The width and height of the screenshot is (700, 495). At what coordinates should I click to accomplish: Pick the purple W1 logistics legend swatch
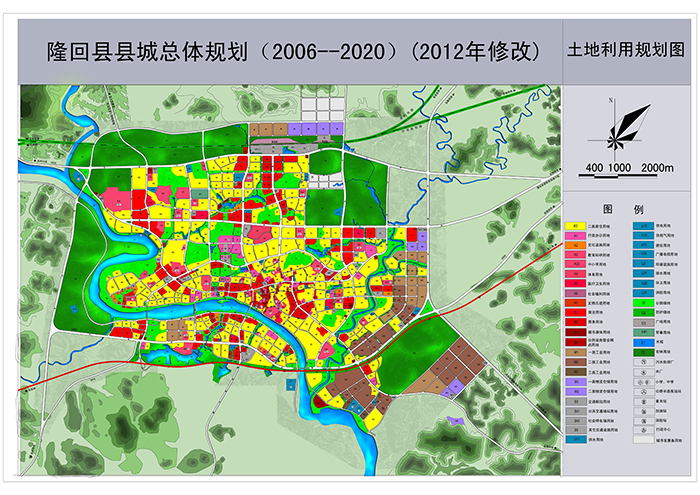[576, 381]
